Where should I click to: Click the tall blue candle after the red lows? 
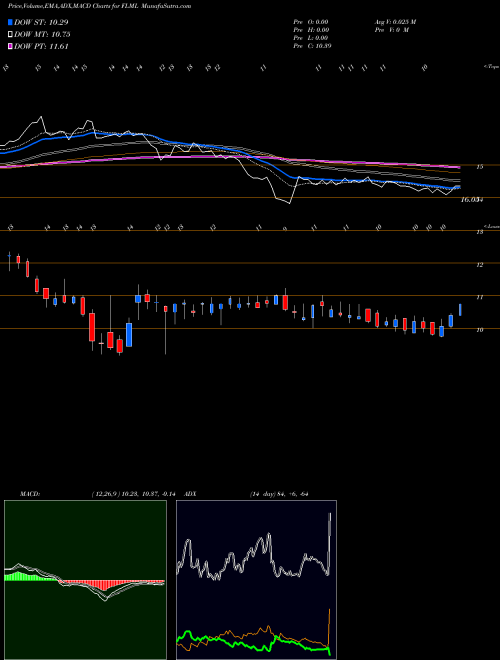[x=129, y=335]
